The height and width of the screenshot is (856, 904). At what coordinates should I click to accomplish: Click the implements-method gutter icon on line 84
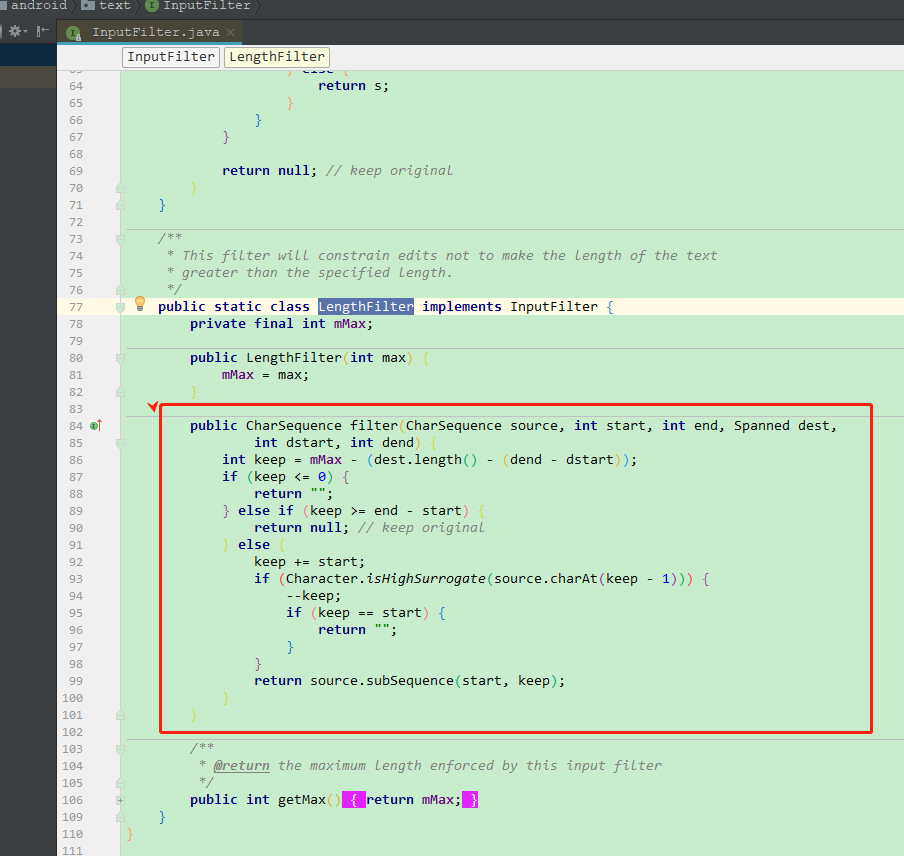96,426
